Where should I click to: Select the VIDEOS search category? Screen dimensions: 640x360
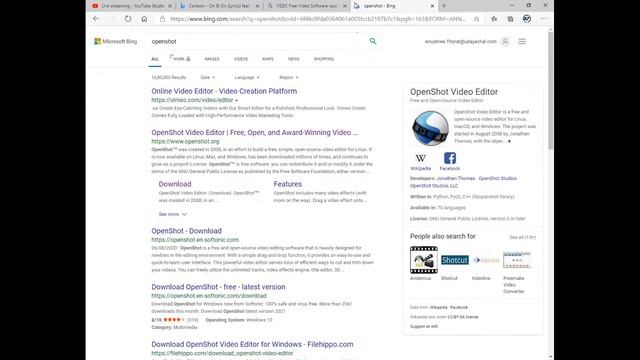241,59
